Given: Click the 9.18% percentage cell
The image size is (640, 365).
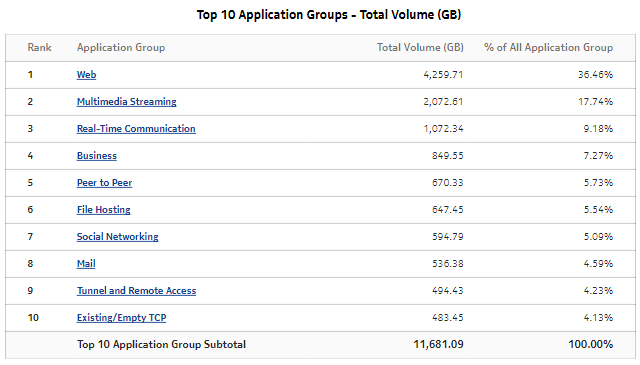Looking at the screenshot, I should coord(598,129).
